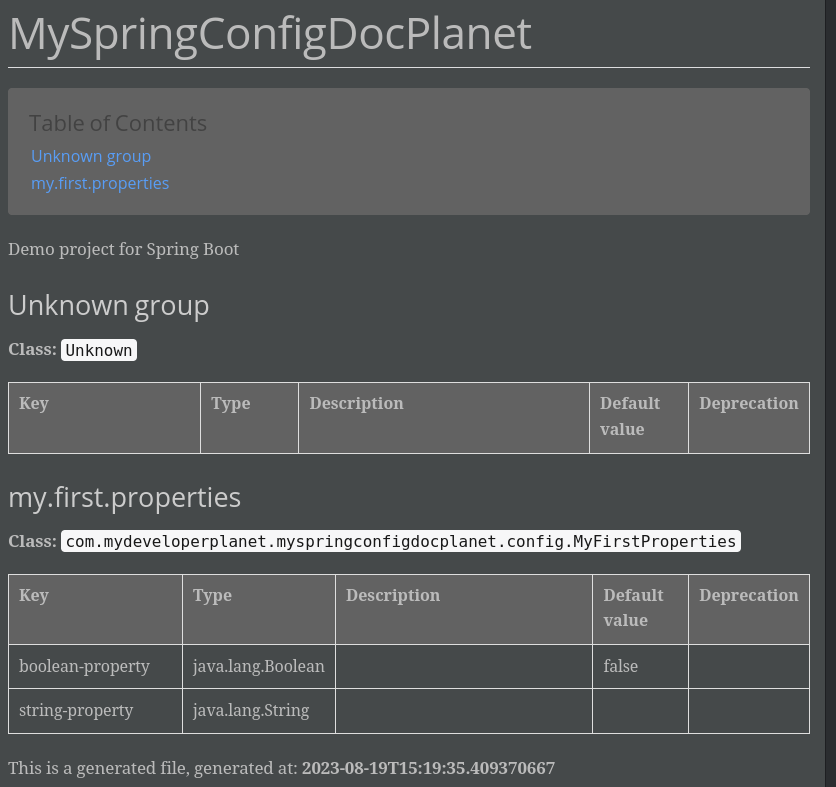The image size is (836, 787).
Task: Click the 'boolean-property' key cell
Action: point(95,666)
